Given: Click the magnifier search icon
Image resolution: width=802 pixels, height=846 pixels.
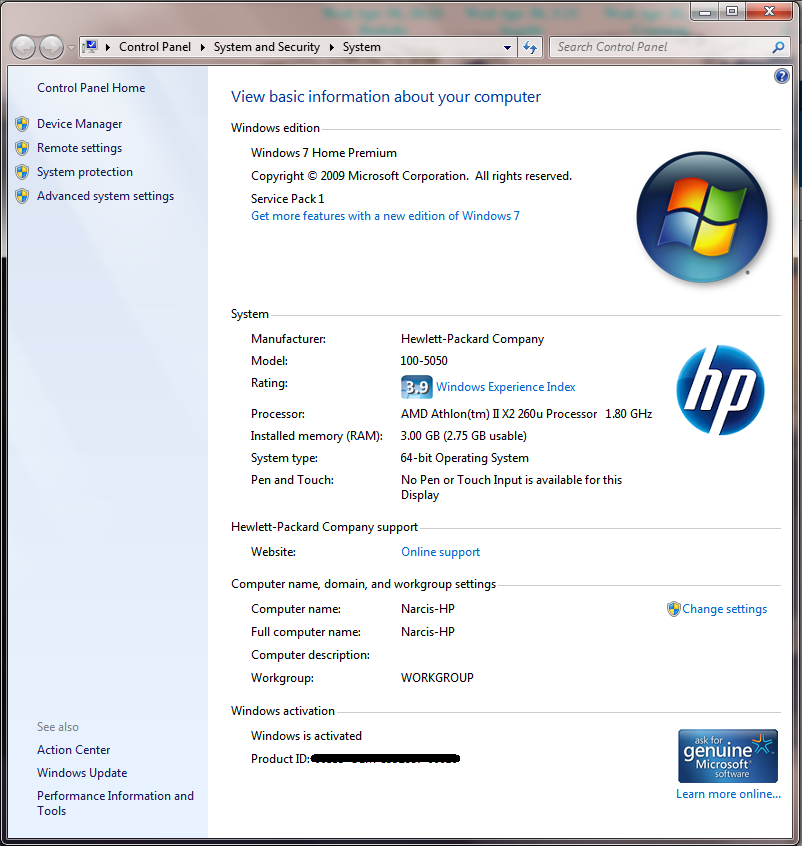Looking at the screenshot, I should pos(778,47).
